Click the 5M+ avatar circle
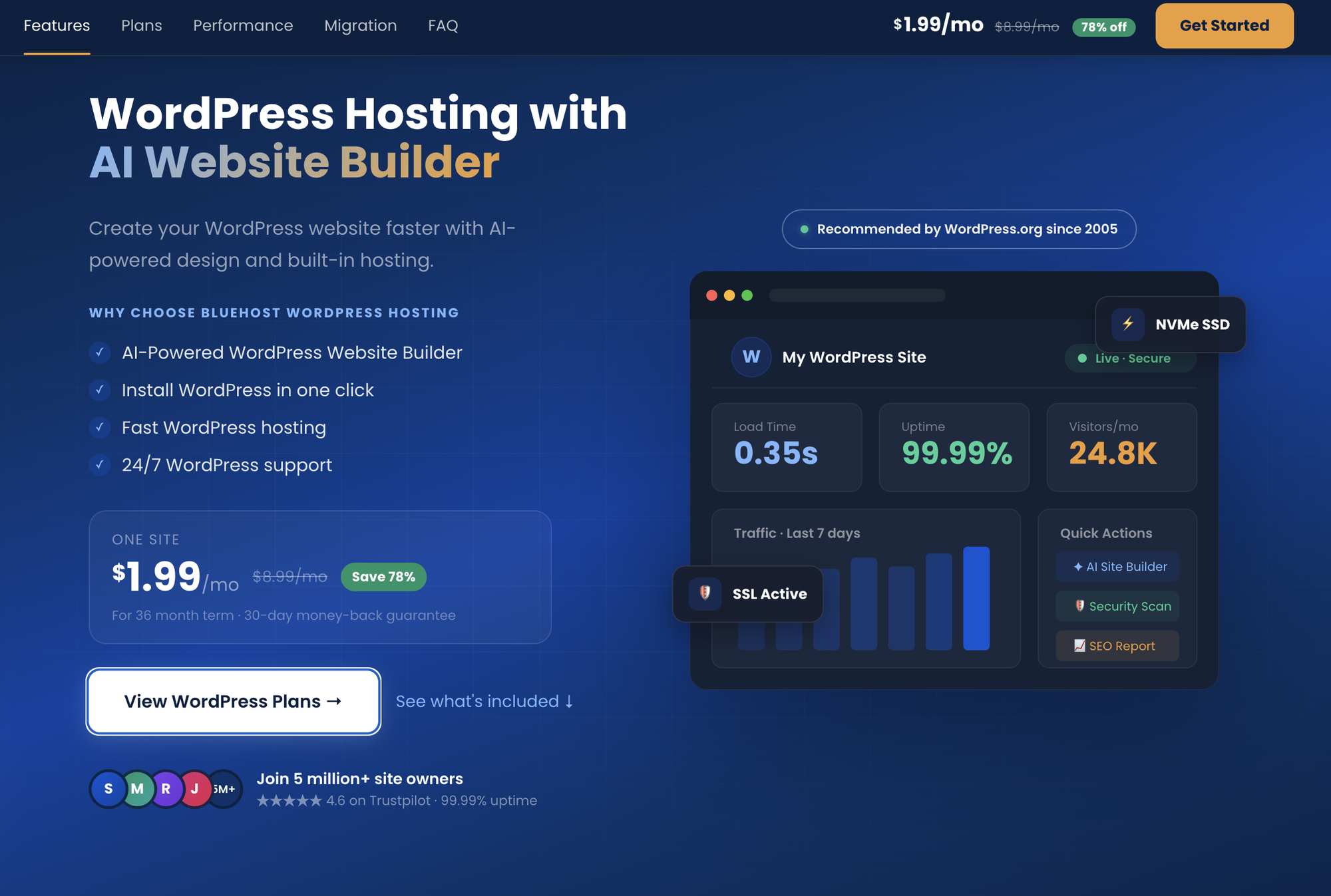The image size is (1331, 896). pos(226,789)
